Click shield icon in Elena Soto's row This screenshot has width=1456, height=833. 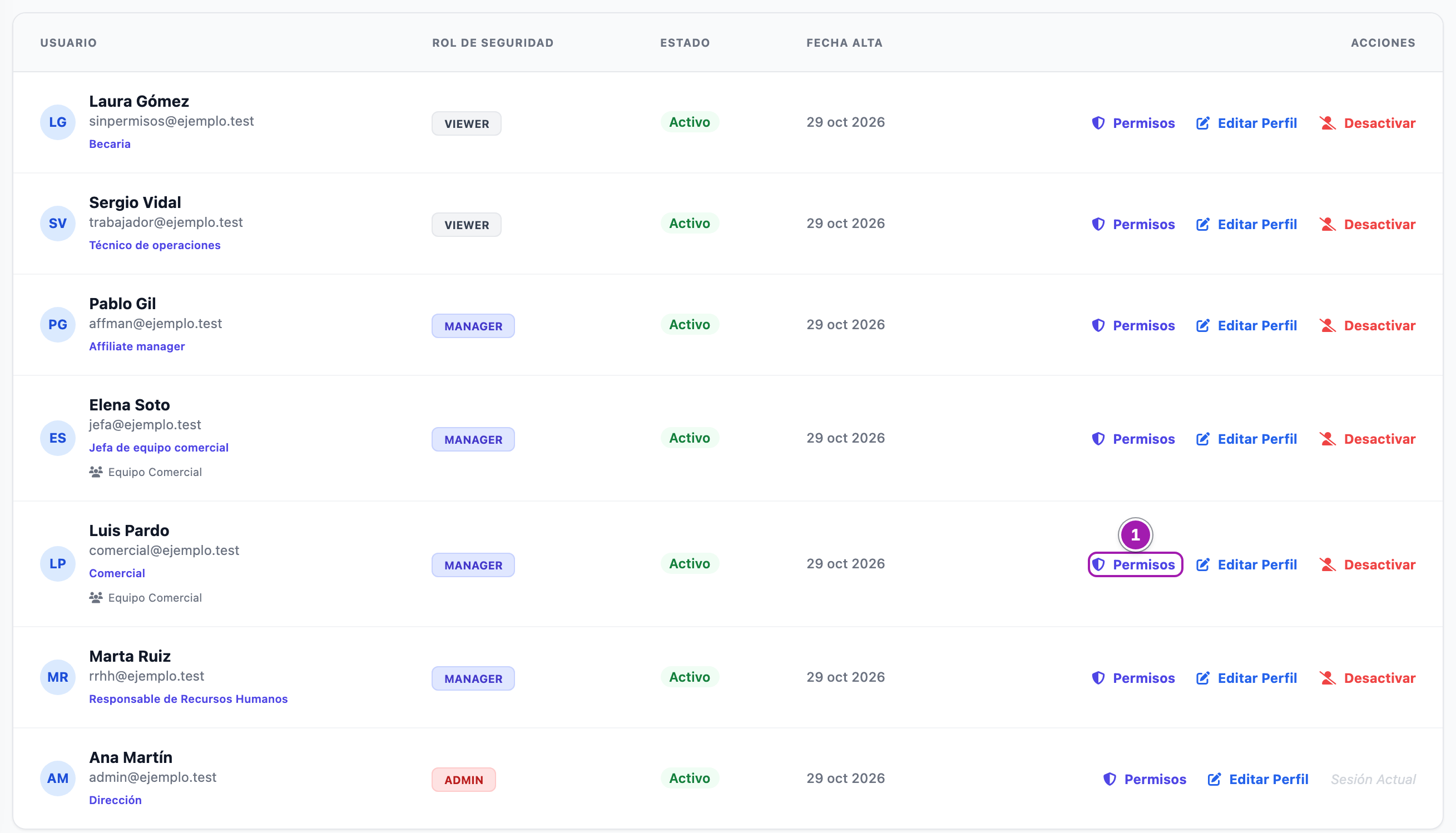click(1098, 439)
